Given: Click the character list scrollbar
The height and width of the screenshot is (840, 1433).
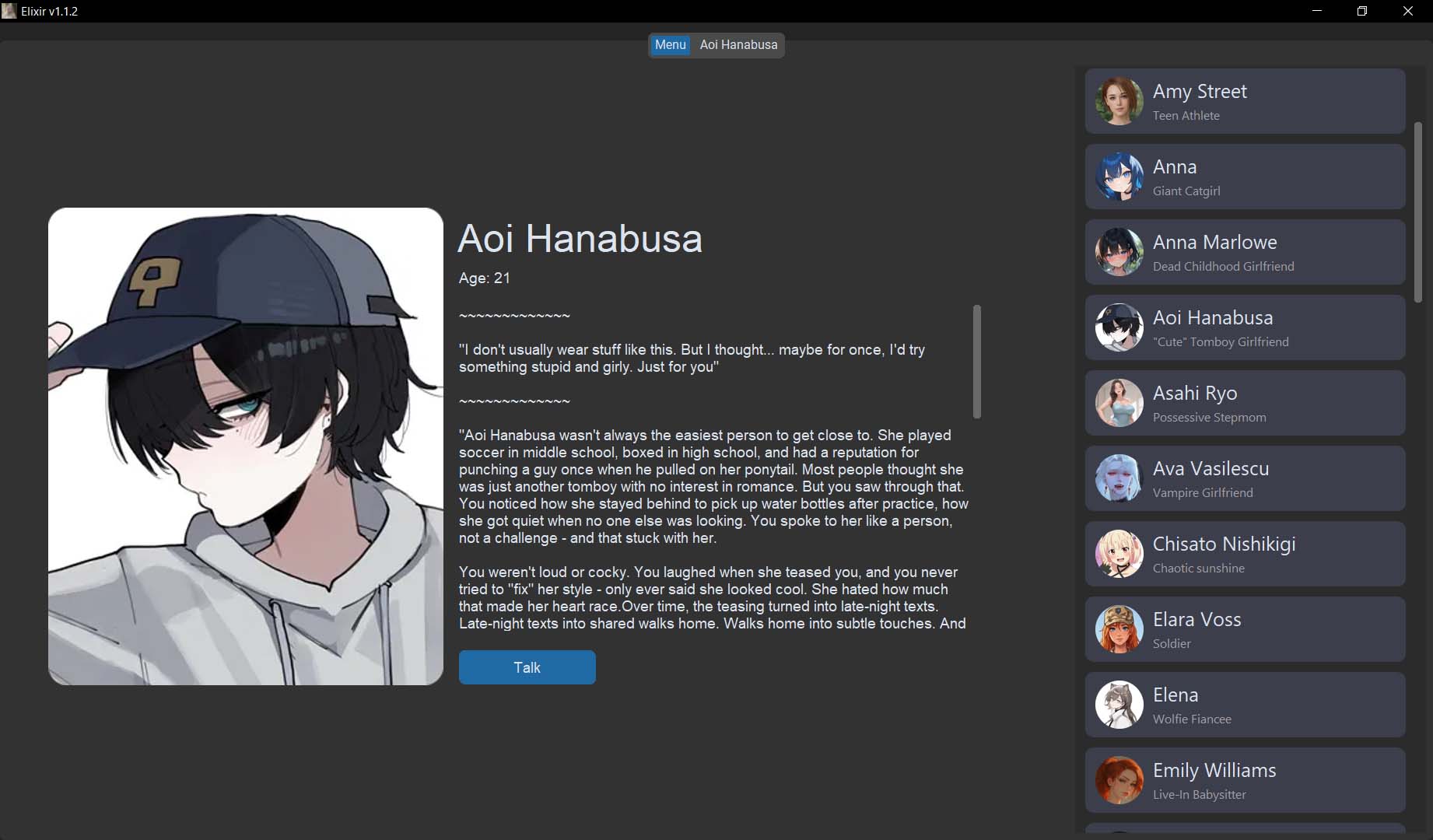Looking at the screenshot, I should pos(1417,212).
